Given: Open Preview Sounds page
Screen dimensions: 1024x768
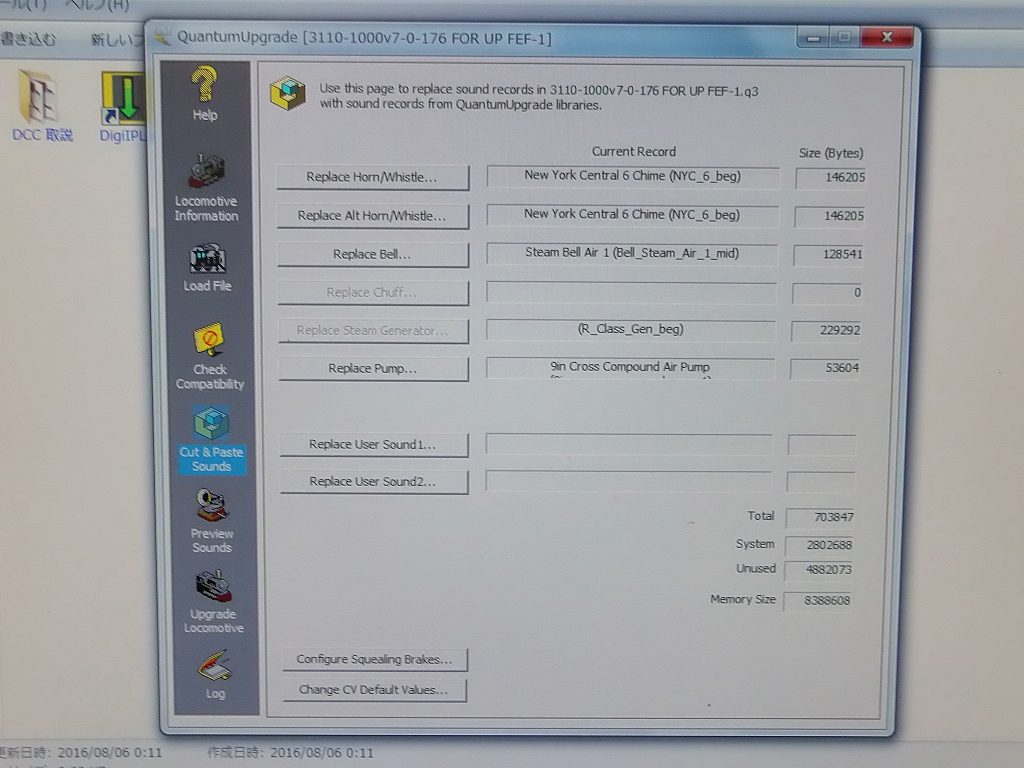Looking at the screenshot, I should (212, 521).
